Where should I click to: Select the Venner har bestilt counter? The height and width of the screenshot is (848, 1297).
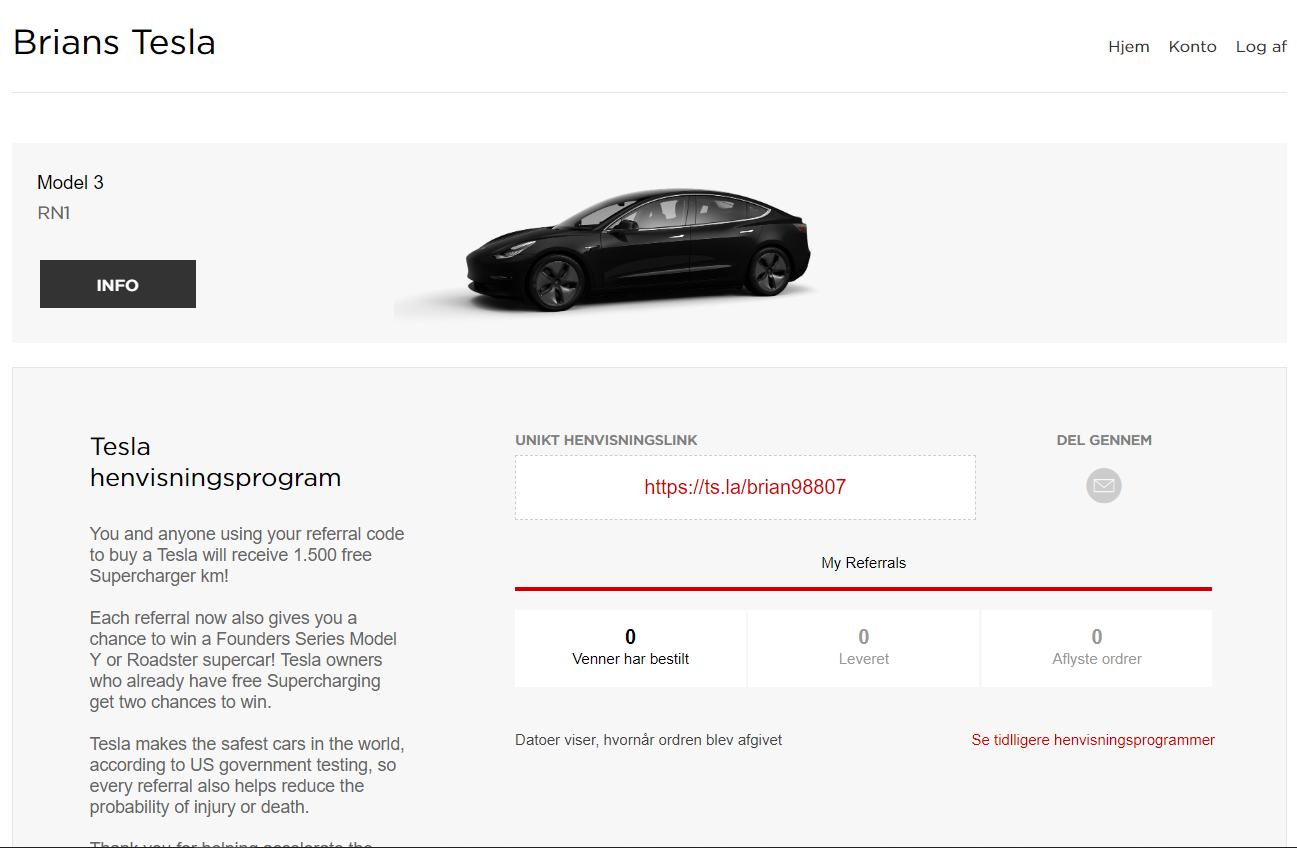tap(630, 648)
